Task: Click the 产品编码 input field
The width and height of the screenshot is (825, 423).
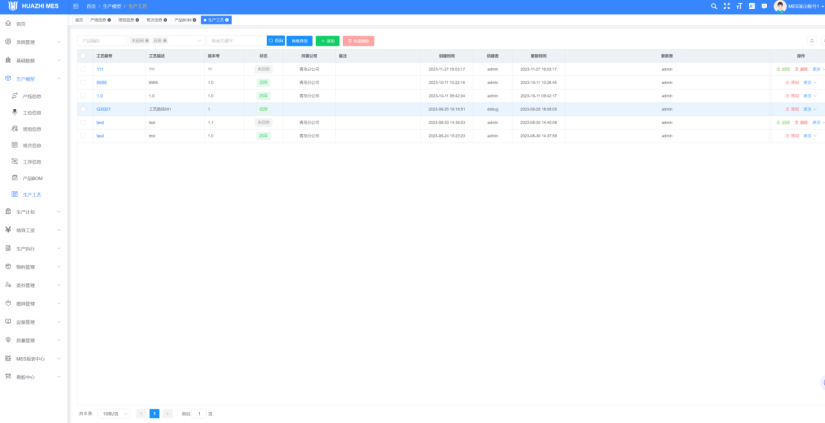Action: [x=103, y=41]
